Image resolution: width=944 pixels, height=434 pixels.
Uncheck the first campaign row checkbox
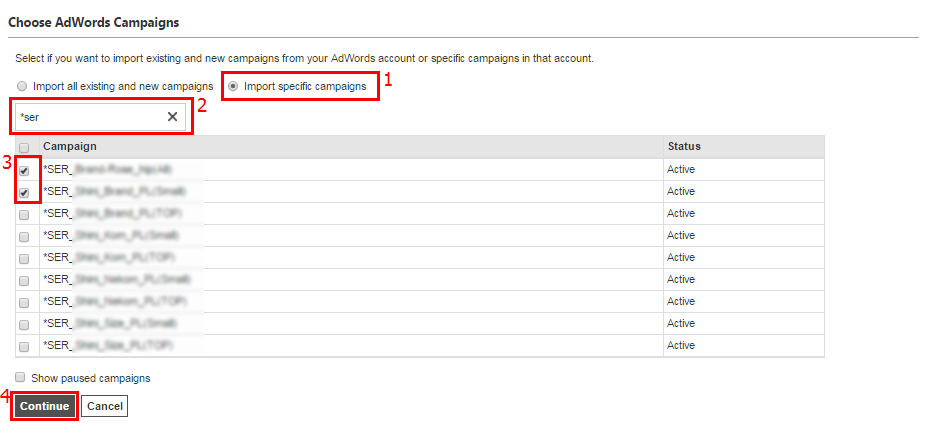[24, 170]
